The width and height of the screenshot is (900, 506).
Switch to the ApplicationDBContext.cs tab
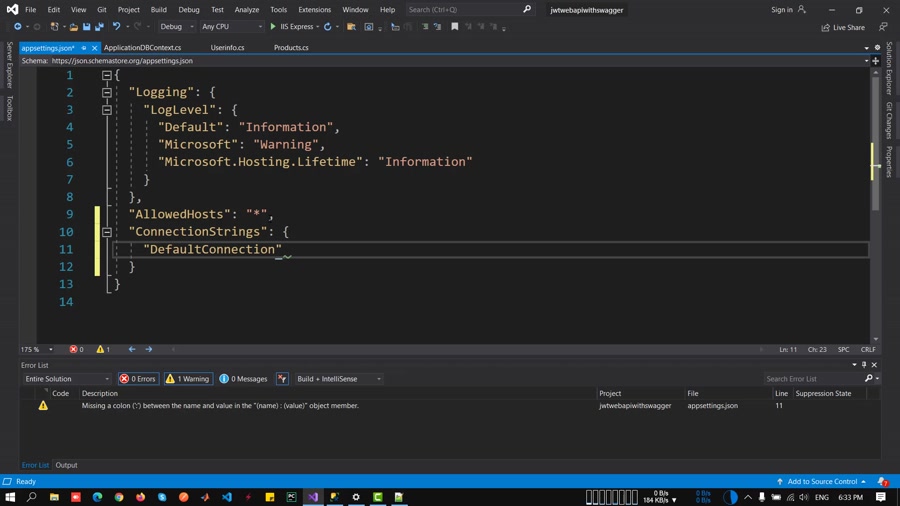(142, 48)
